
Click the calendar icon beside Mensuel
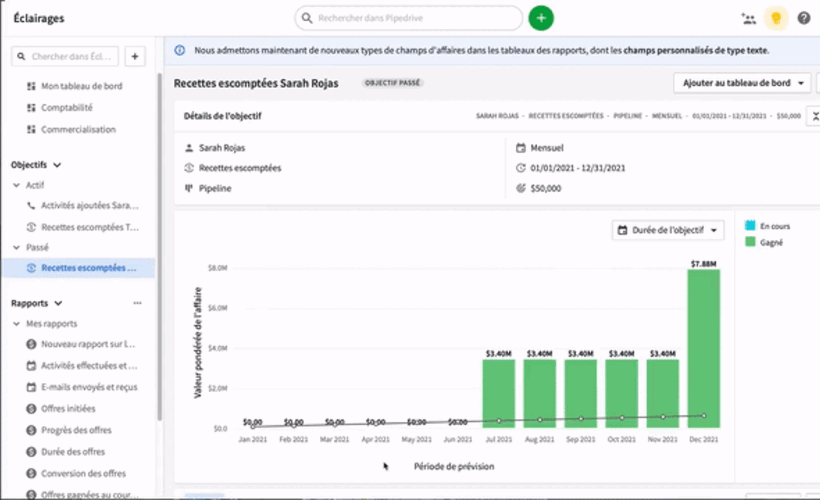[x=520, y=148]
